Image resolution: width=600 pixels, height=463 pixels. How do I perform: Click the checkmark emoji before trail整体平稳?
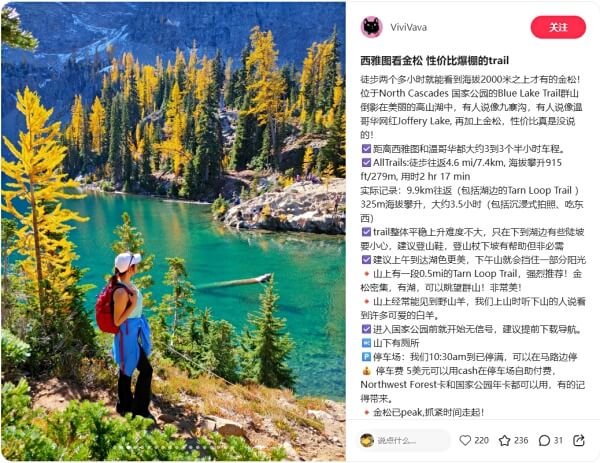366,232
